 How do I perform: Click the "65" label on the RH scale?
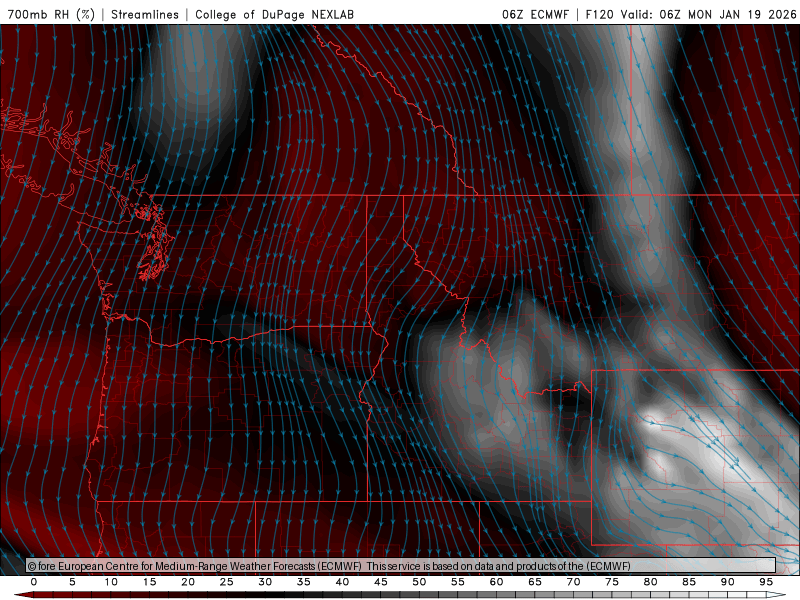[x=535, y=582]
